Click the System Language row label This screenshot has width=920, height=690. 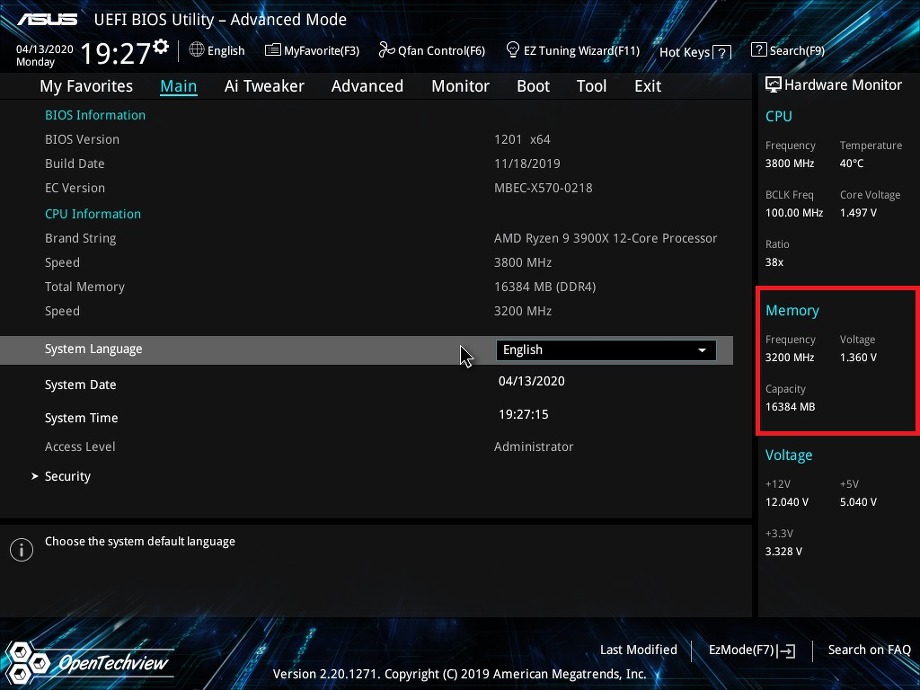coord(93,349)
